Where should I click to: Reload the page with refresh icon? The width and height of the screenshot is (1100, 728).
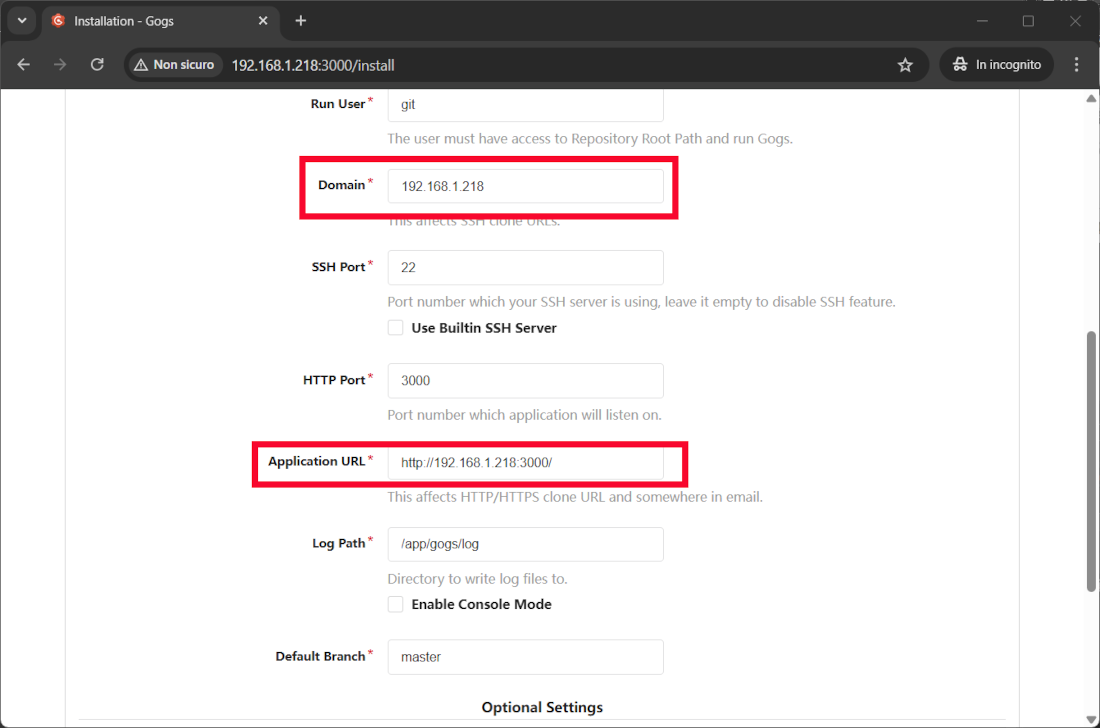(x=97, y=64)
